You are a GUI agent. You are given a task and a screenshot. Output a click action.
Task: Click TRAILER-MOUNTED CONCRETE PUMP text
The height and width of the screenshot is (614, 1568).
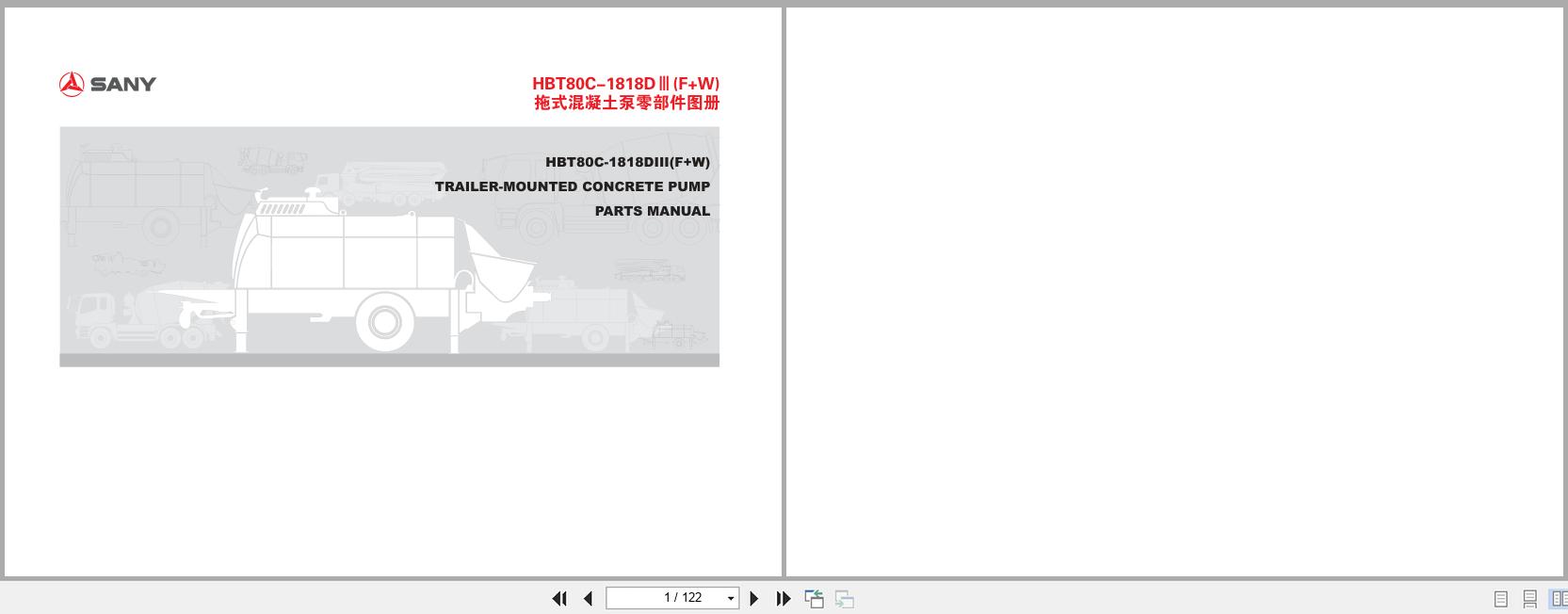[573, 186]
